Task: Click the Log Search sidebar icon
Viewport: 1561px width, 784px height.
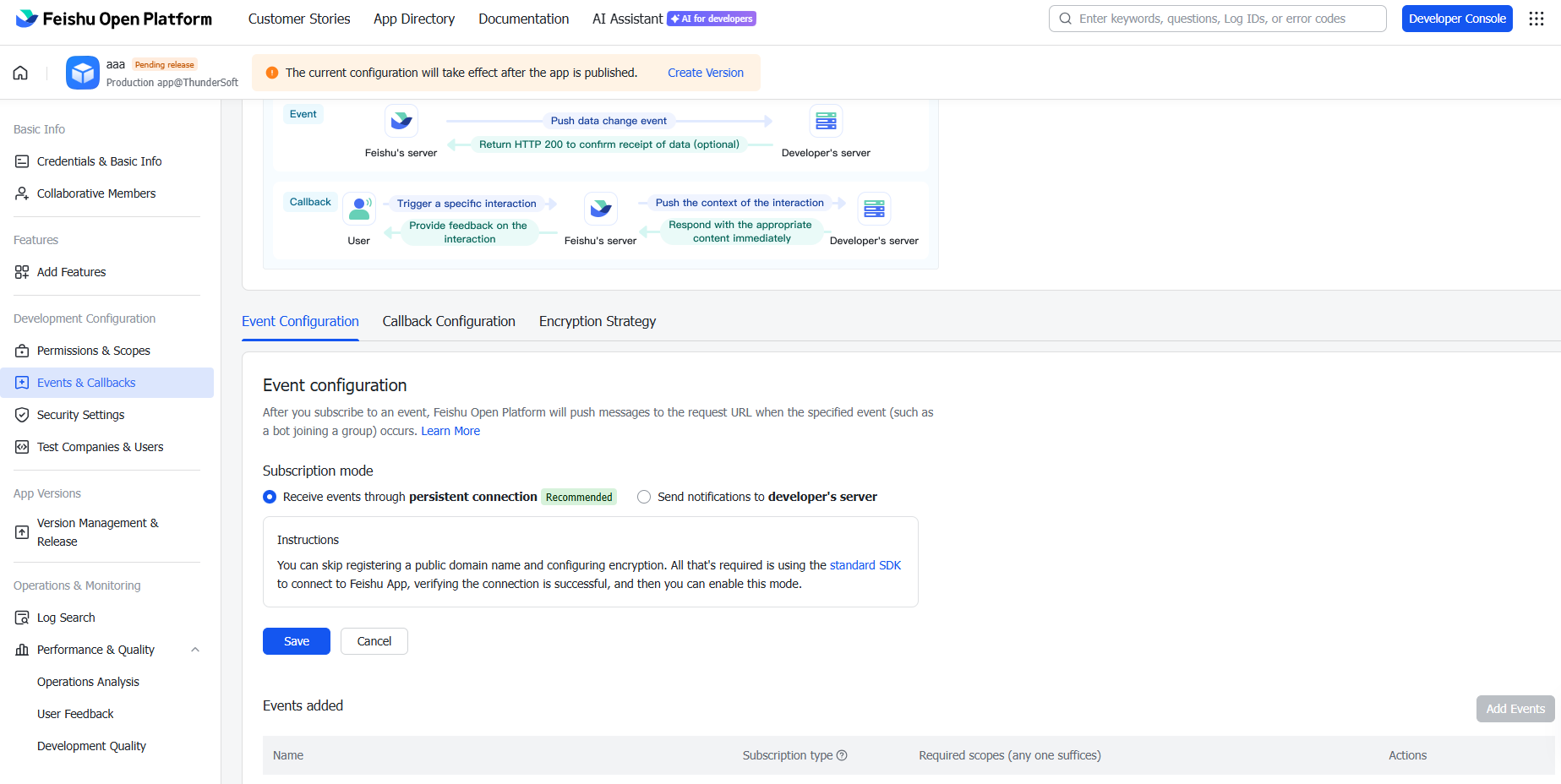Action: 22,618
